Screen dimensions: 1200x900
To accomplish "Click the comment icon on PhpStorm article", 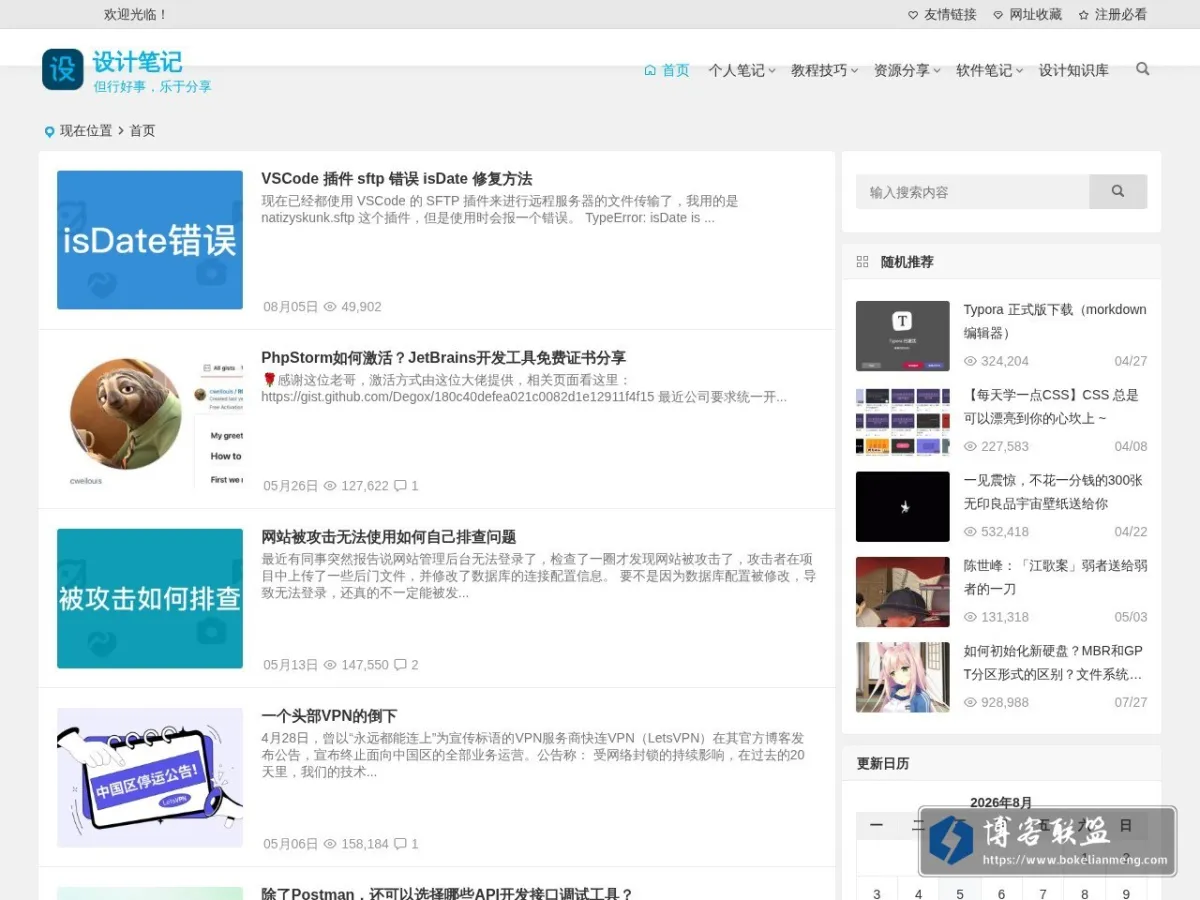I will (x=400, y=486).
